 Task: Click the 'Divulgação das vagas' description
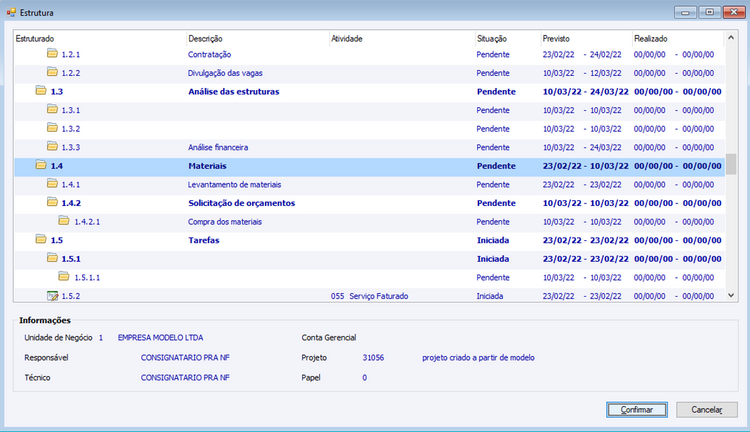click(x=225, y=73)
